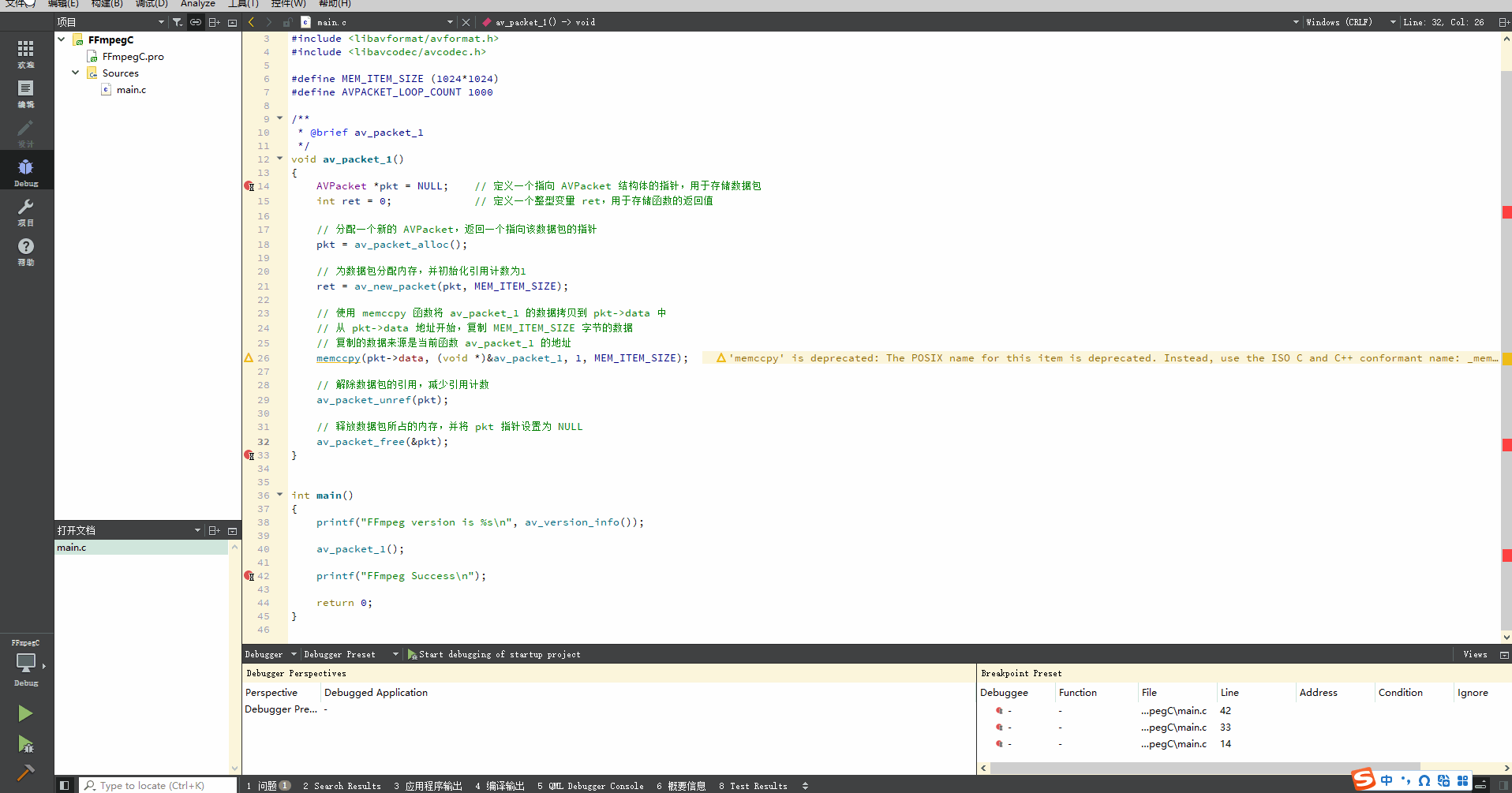Switch to Edit mode in sidebar
This screenshot has width=1512, height=793.
[x=26, y=94]
